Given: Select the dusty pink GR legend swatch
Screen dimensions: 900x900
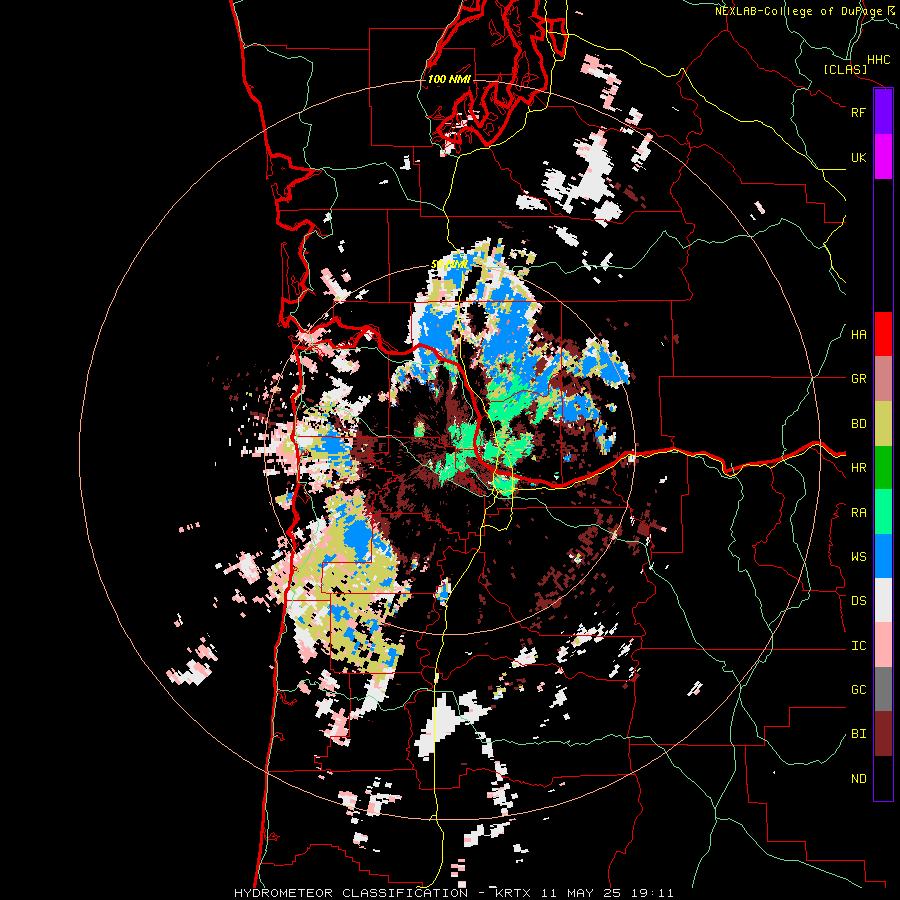Looking at the screenshot, I should point(883,379).
